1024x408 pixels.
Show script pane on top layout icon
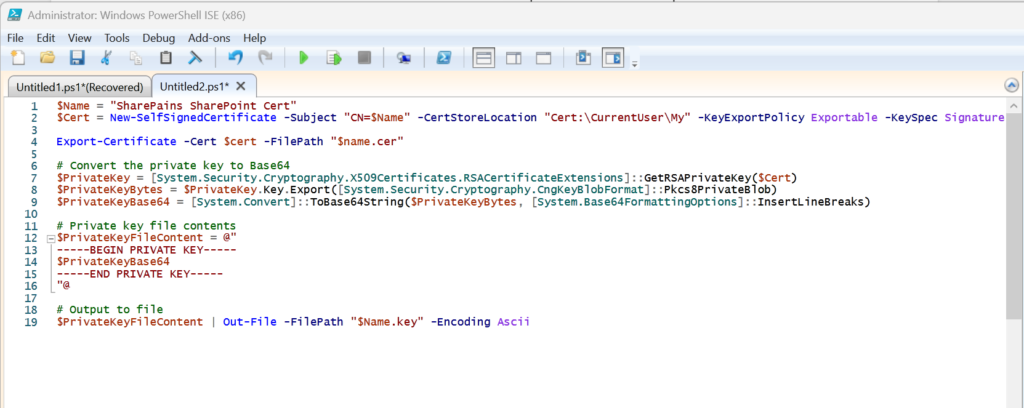[x=483, y=58]
